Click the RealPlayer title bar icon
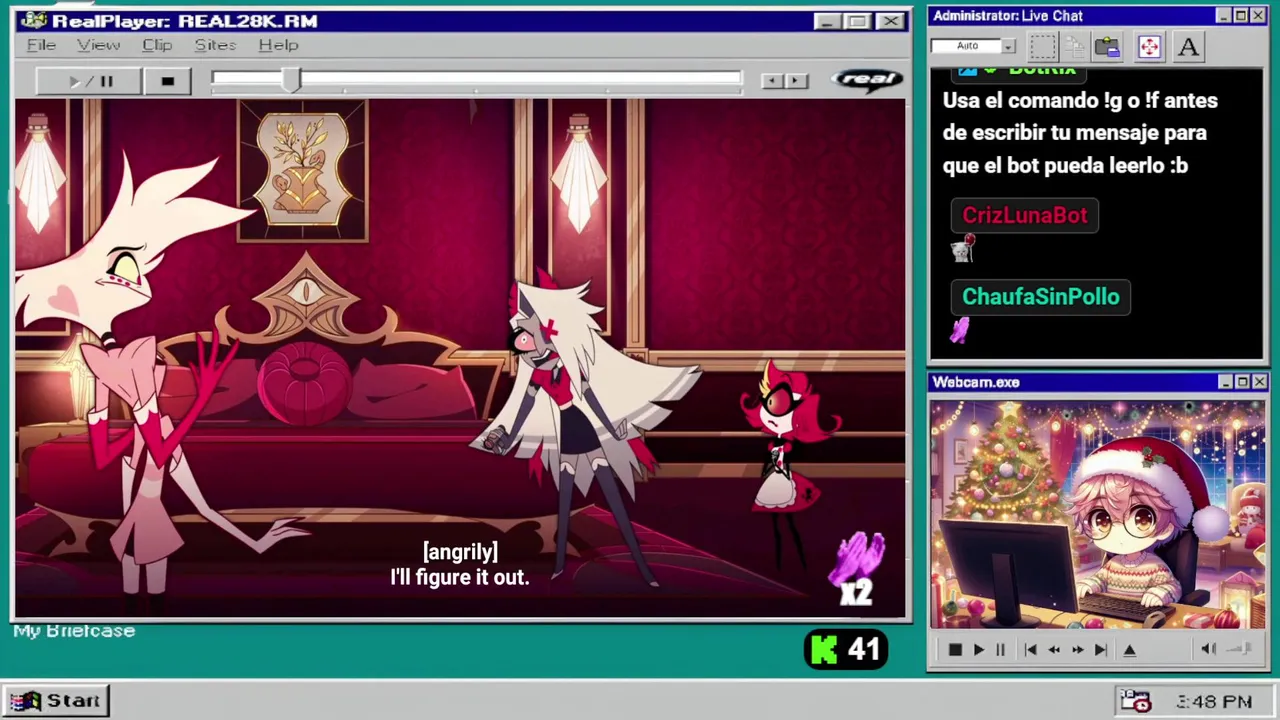 point(33,20)
